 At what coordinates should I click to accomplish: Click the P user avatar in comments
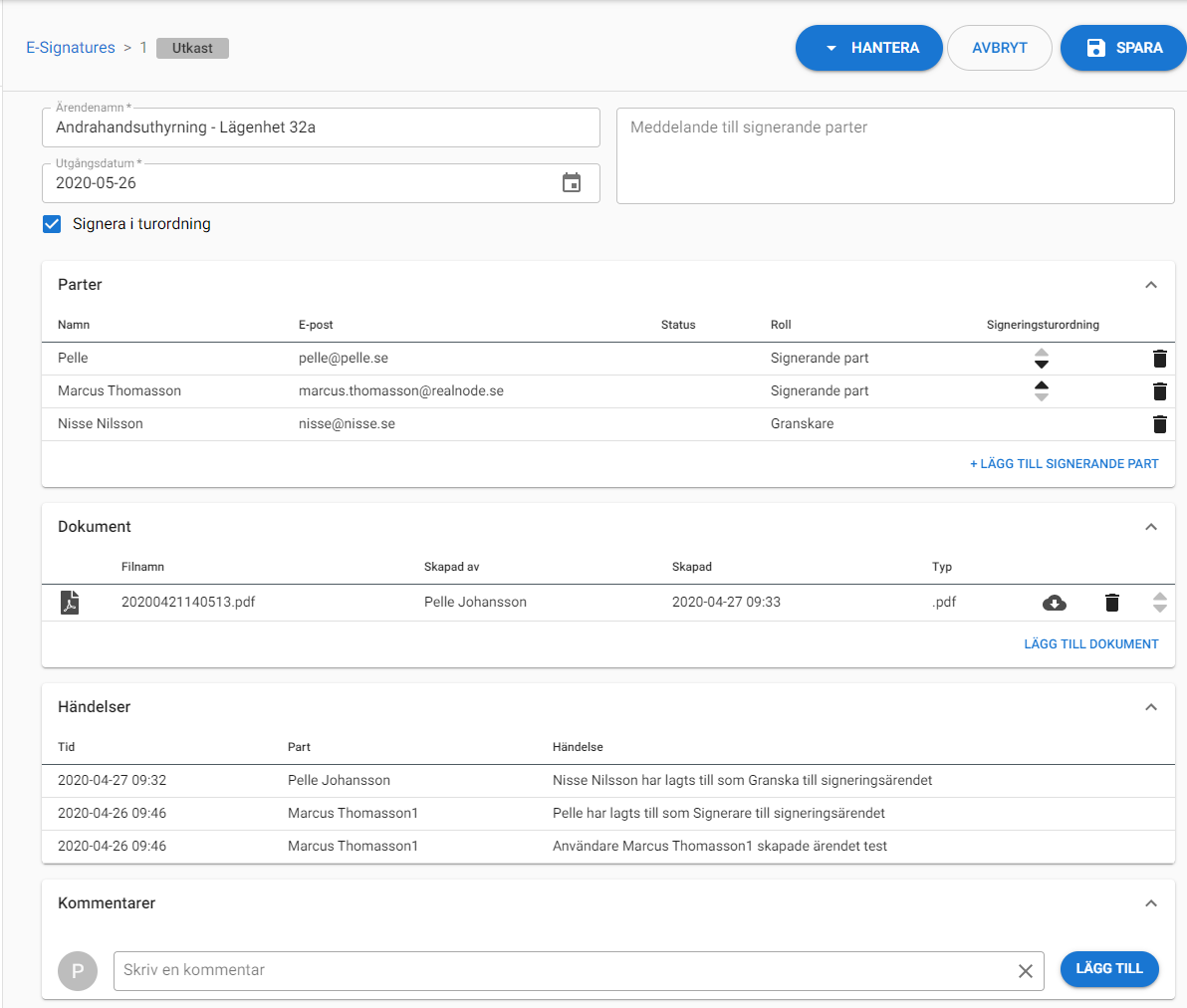[x=78, y=971]
